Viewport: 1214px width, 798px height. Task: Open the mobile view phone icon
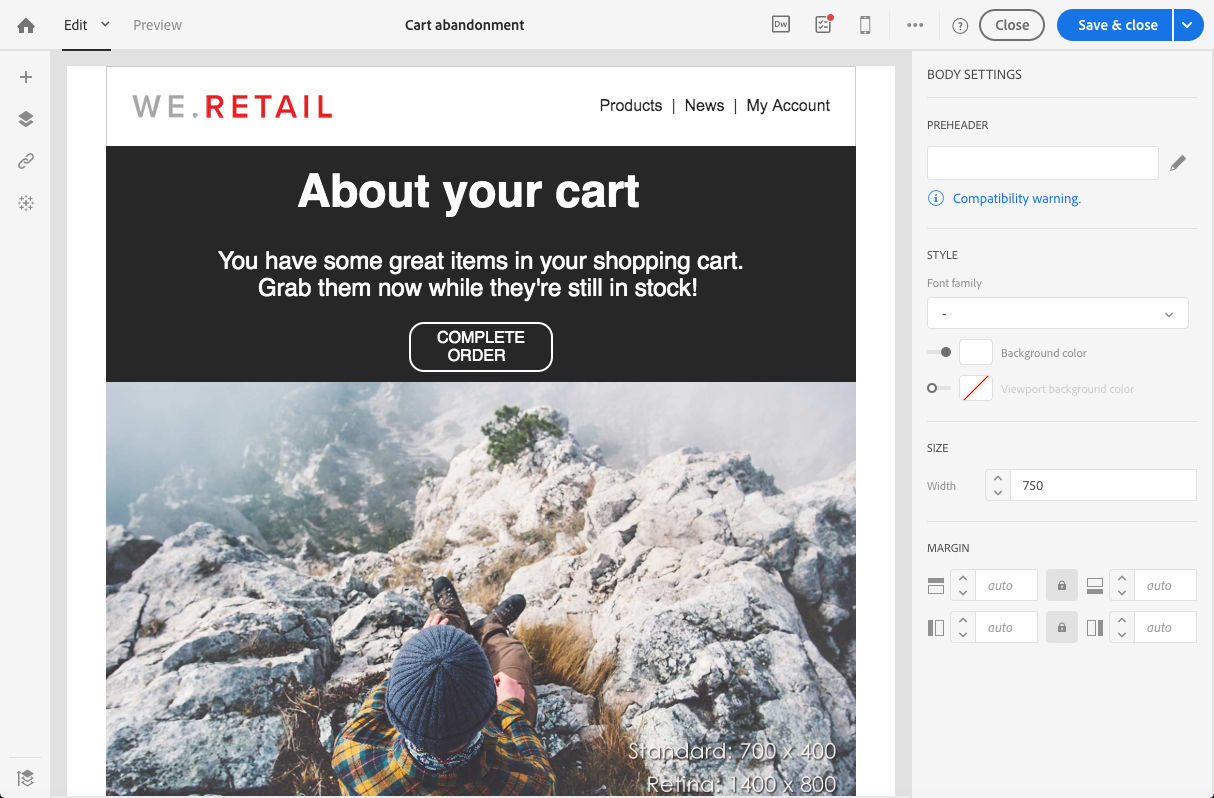(x=865, y=25)
